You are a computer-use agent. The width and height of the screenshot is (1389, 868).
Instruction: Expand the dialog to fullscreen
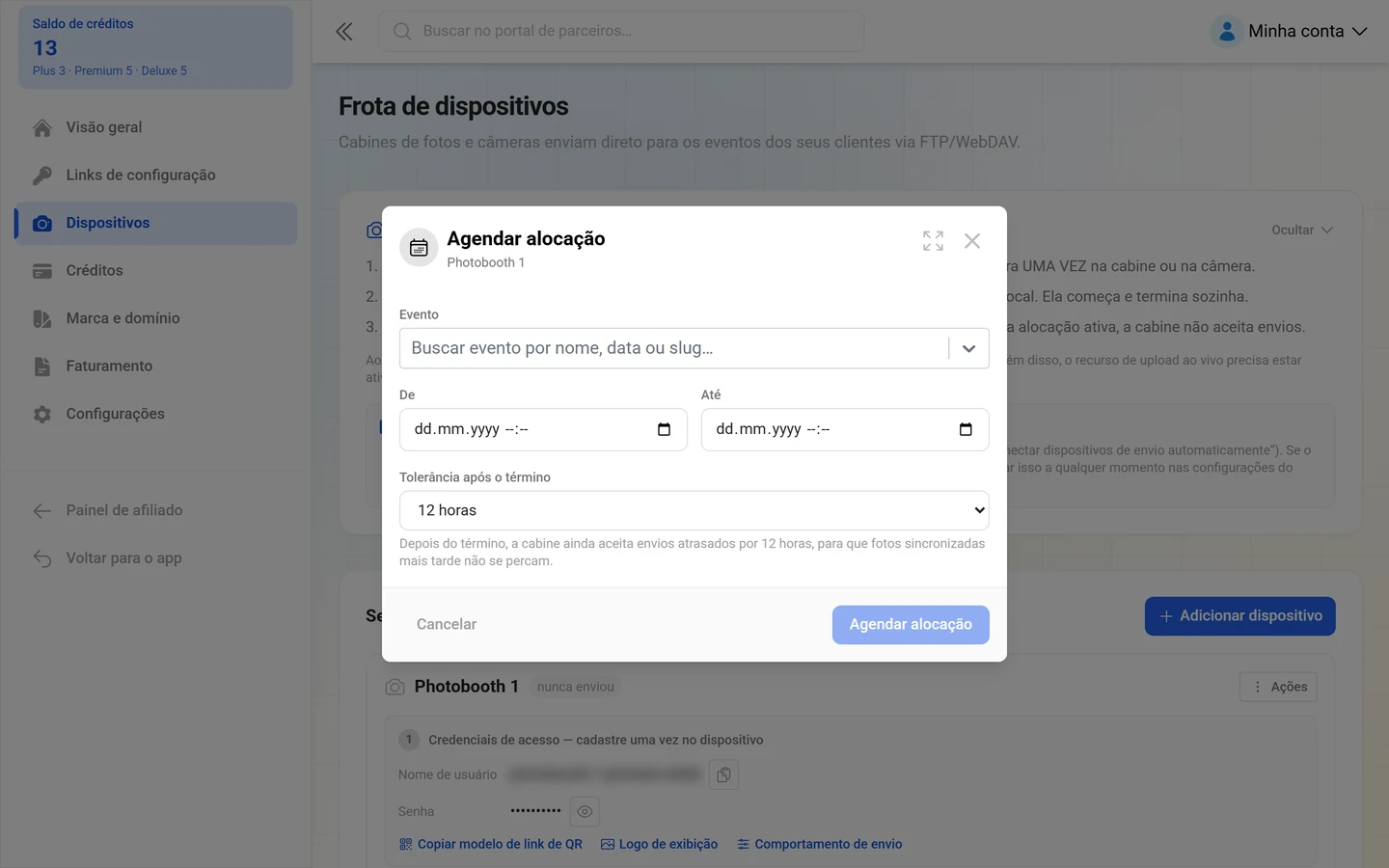click(933, 241)
